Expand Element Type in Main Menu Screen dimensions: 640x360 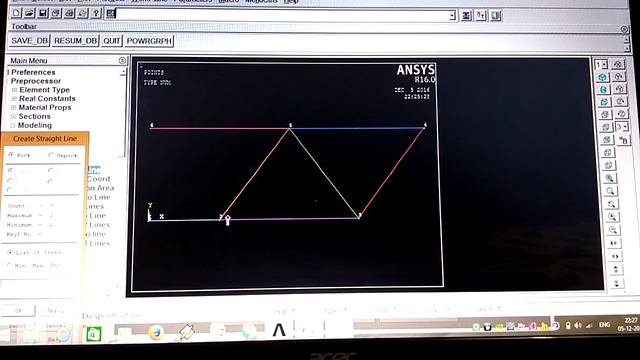[x=14, y=90]
